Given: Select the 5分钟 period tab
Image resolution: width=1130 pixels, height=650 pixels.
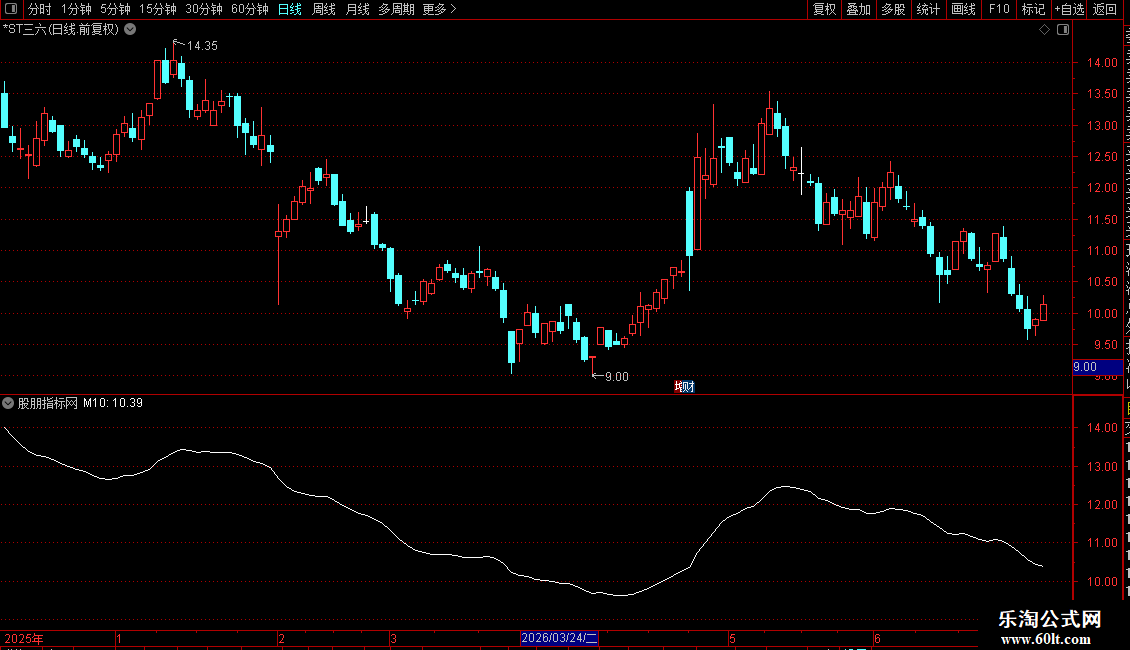Looking at the screenshot, I should click(115, 9).
